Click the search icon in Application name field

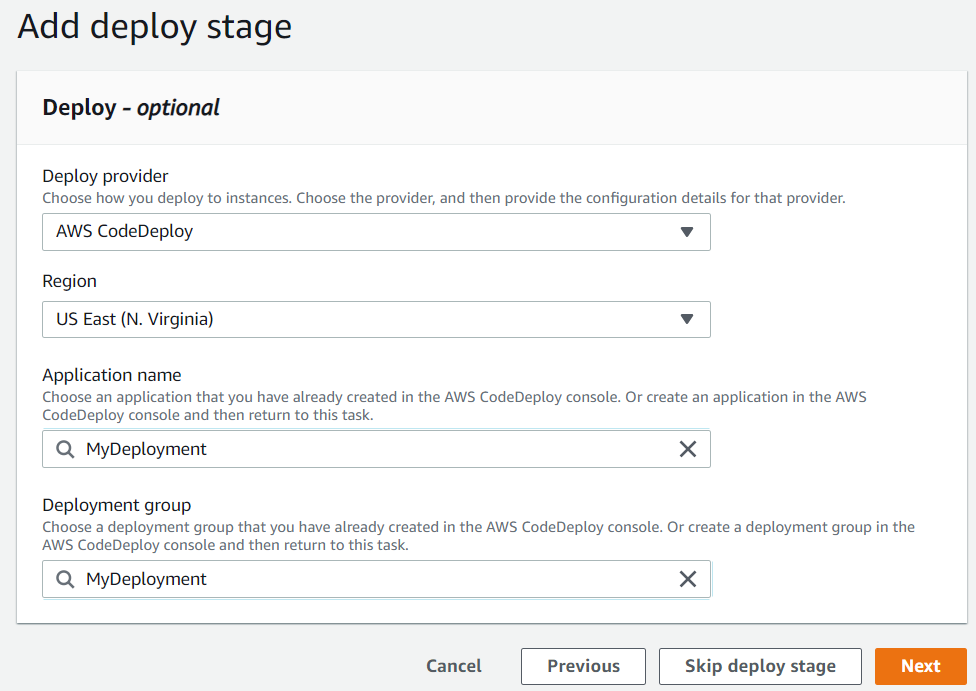click(65, 449)
